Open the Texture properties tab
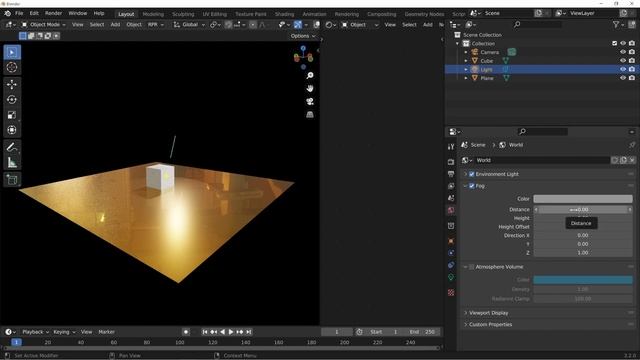 [x=451, y=292]
